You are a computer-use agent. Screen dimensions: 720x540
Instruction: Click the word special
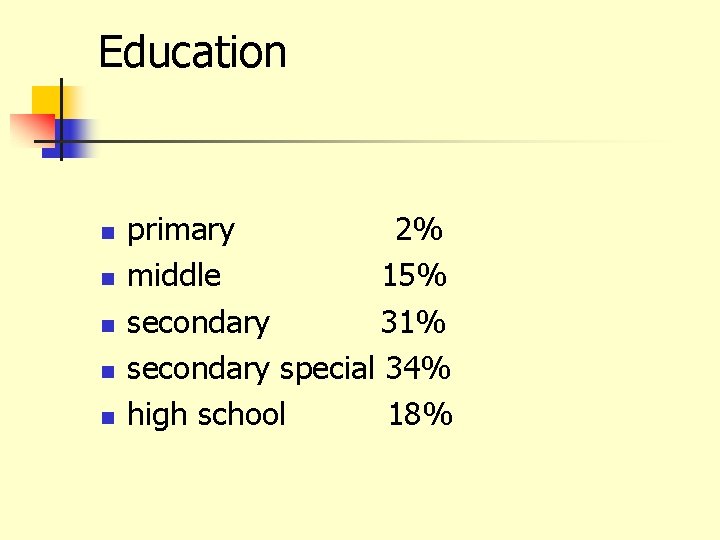pos(325,369)
